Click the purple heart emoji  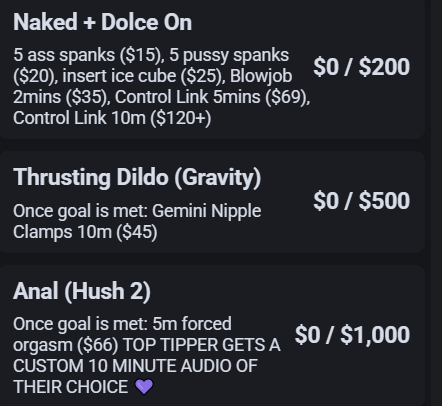(x=144, y=387)
